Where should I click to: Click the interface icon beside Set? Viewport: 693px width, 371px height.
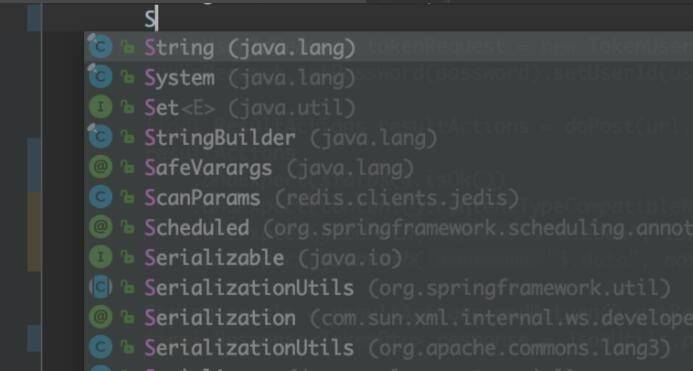click(x=100, y=107)
